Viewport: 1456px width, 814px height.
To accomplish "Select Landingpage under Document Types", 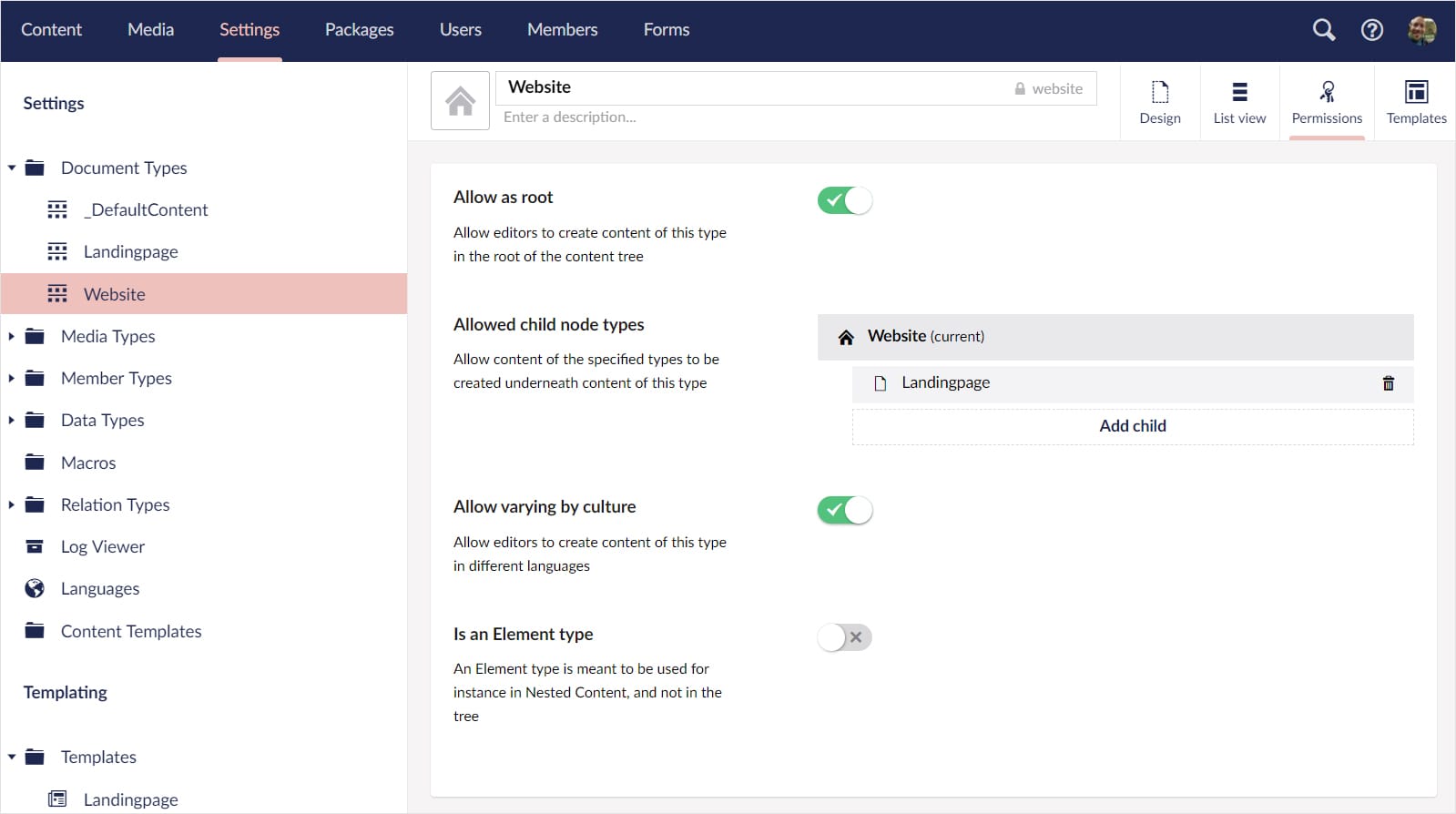I will [130, 252].
